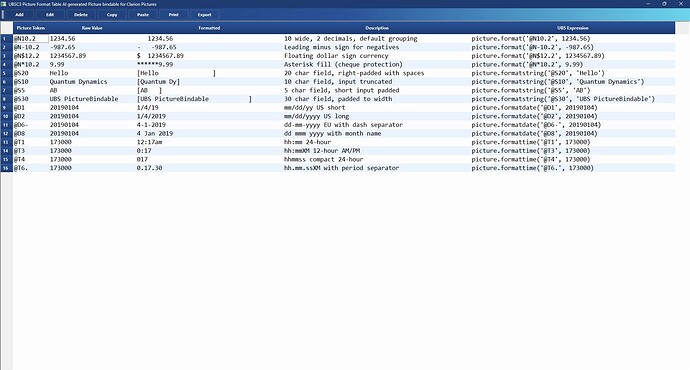Click expression picture.formatstring('@S20', 'Hello')
The height and width of the screenshot is (370, 690).
(x=538, y=73)
